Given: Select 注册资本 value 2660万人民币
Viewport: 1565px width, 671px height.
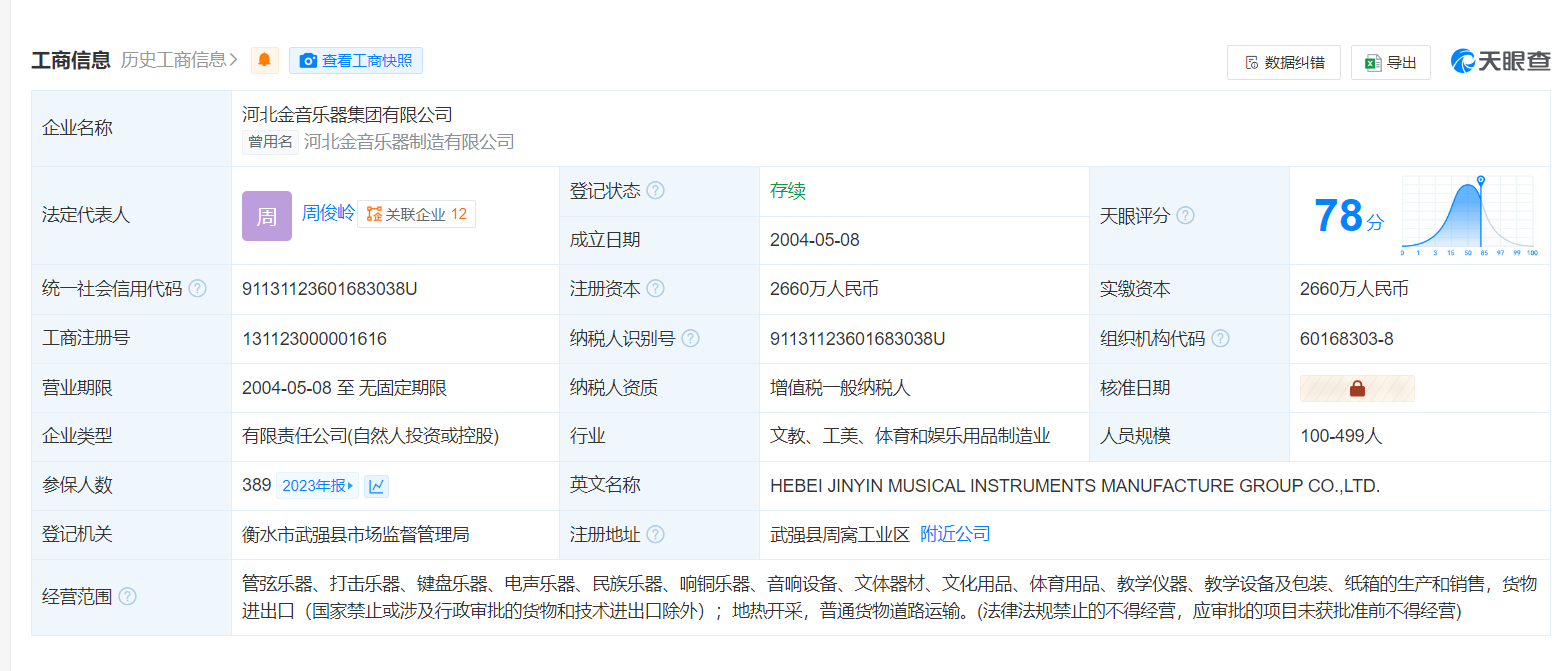Looking at the screenshot, I should pyautogui.click(x=825, y=289).
